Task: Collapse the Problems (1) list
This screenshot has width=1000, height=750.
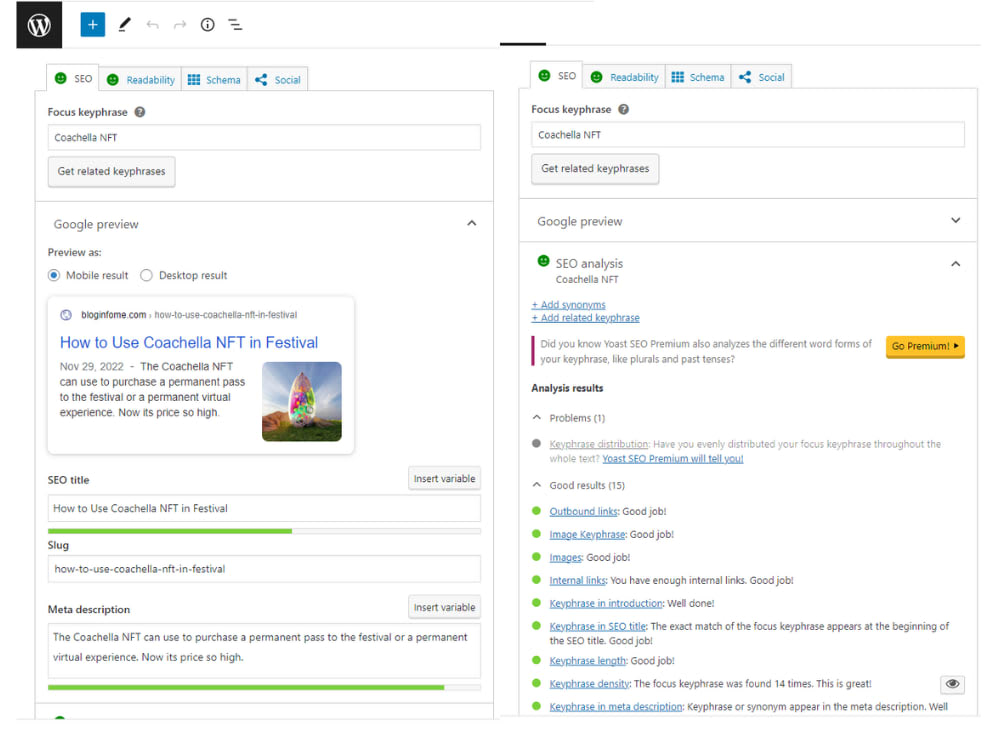Action: tap(537, 418)
